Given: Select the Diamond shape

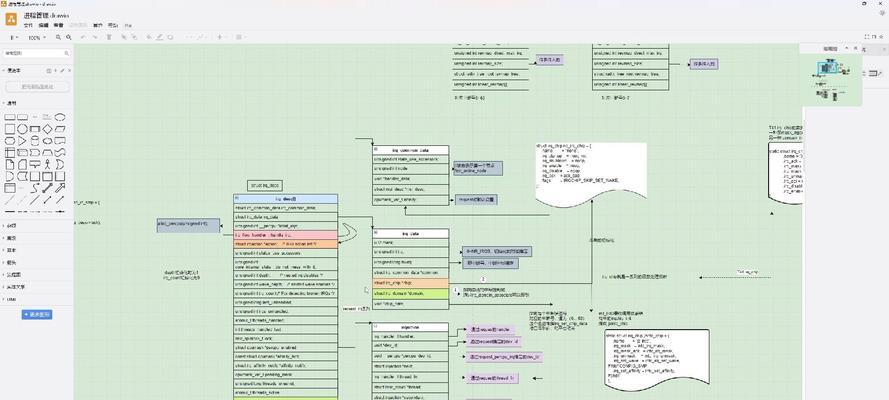Looking at the screenshot, I should click(x=47, y=129).
